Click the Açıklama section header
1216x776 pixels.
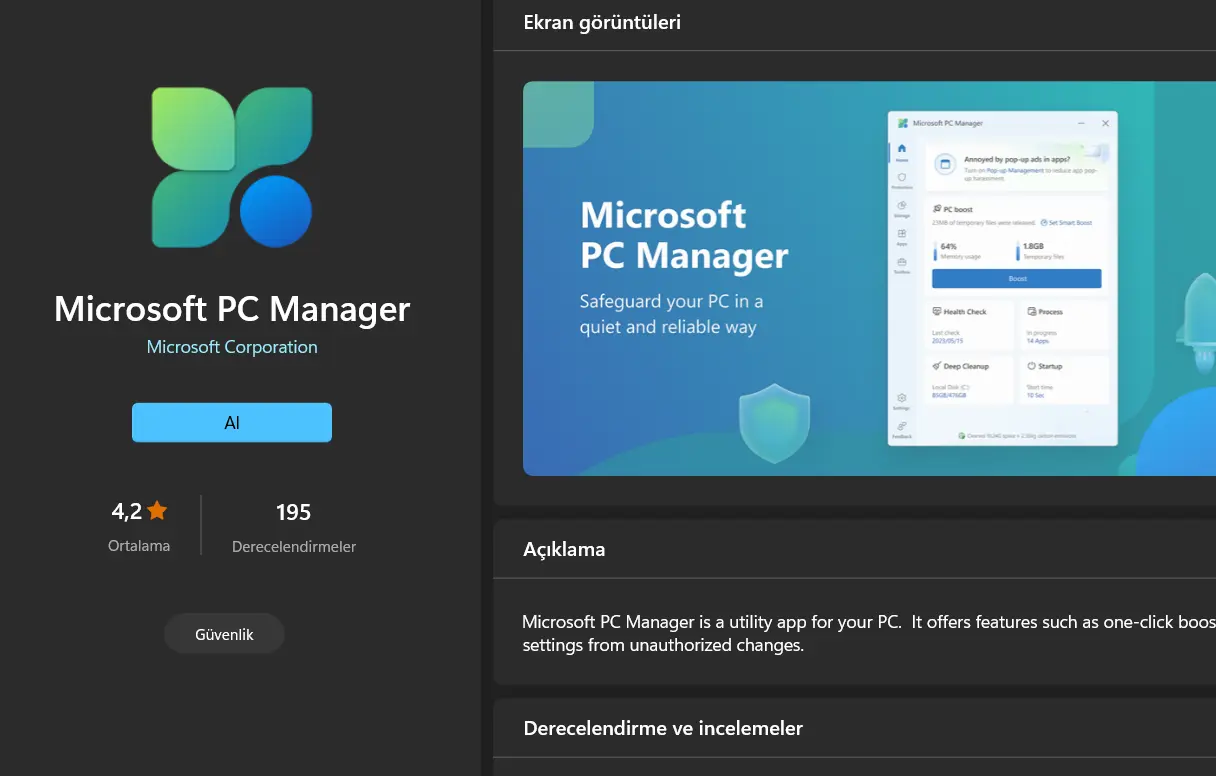(x=564, y=549)
